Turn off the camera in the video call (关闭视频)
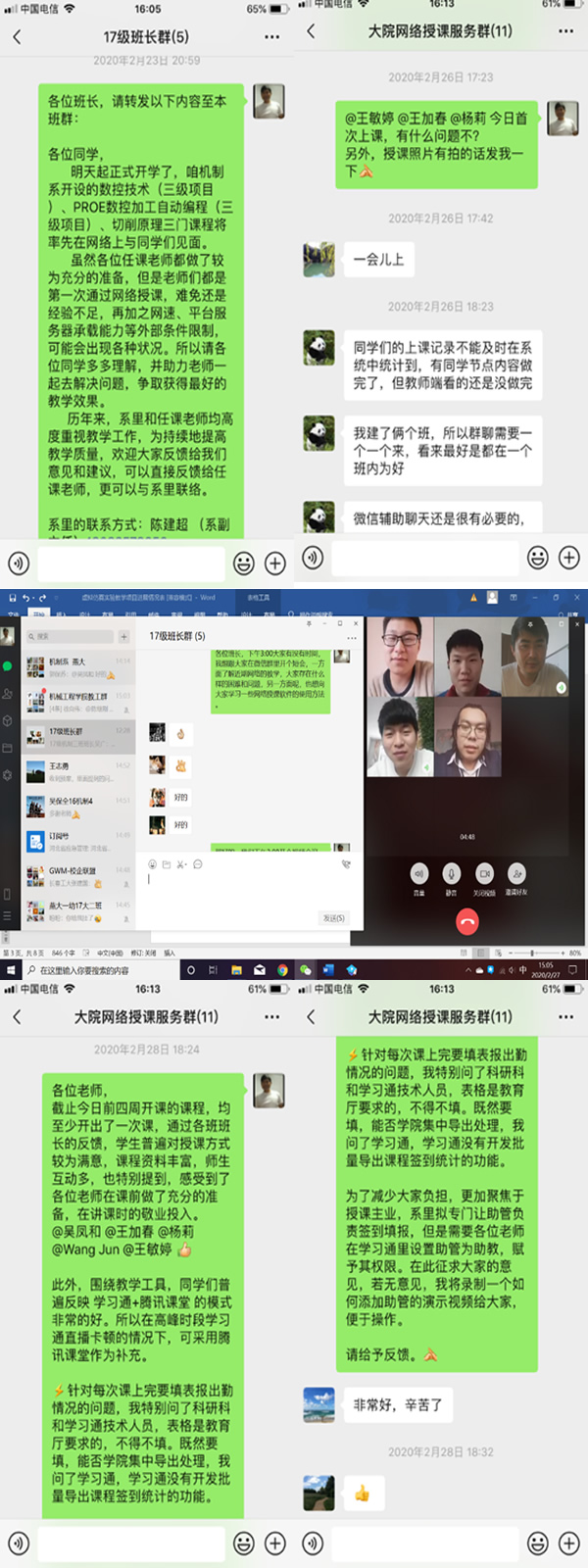 click(484, 873)
